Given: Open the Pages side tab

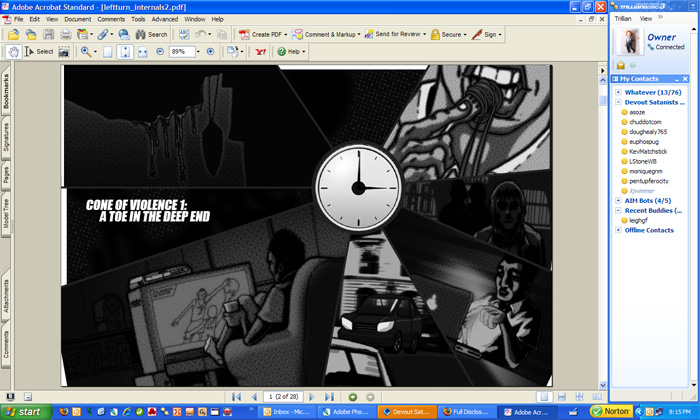Looking at the screenshot, I should pos(6,174).
